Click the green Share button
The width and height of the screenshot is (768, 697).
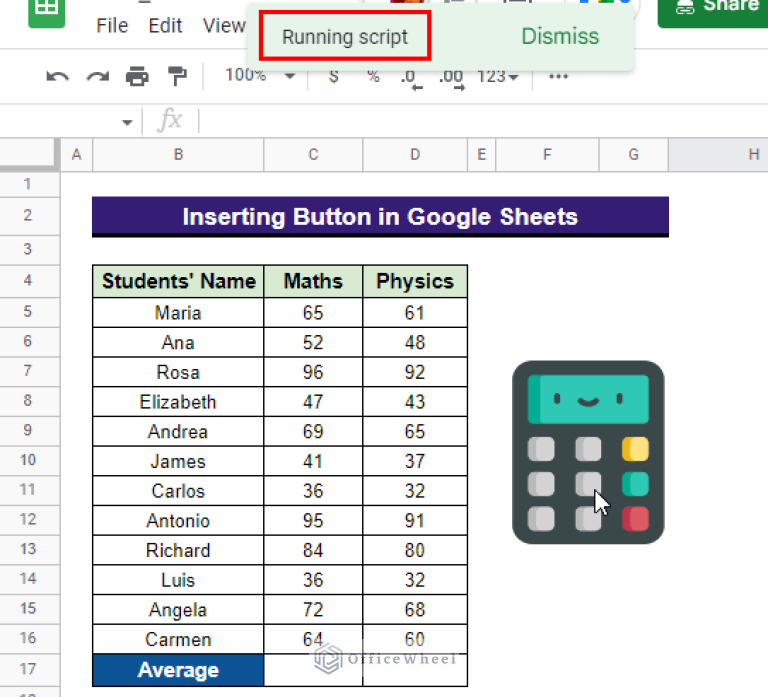point(712,8)
